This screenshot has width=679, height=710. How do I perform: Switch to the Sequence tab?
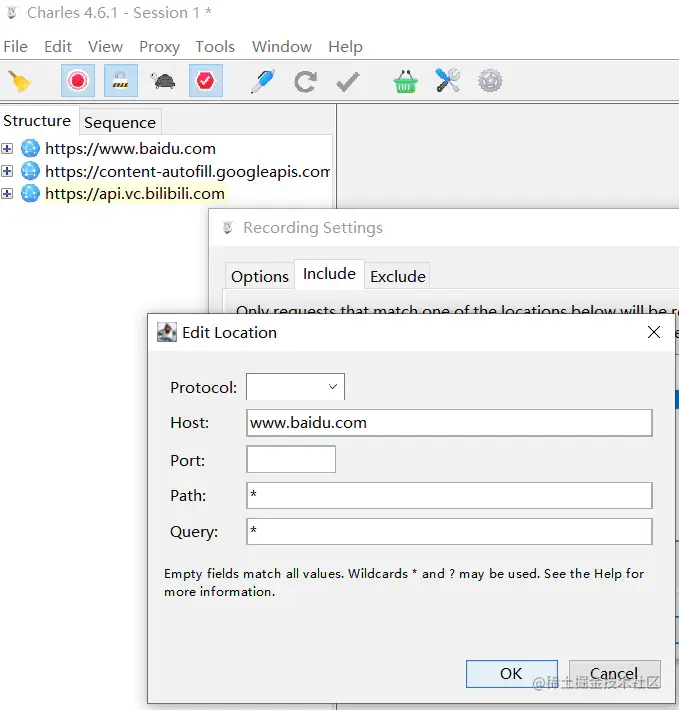[x=120, y=123]
